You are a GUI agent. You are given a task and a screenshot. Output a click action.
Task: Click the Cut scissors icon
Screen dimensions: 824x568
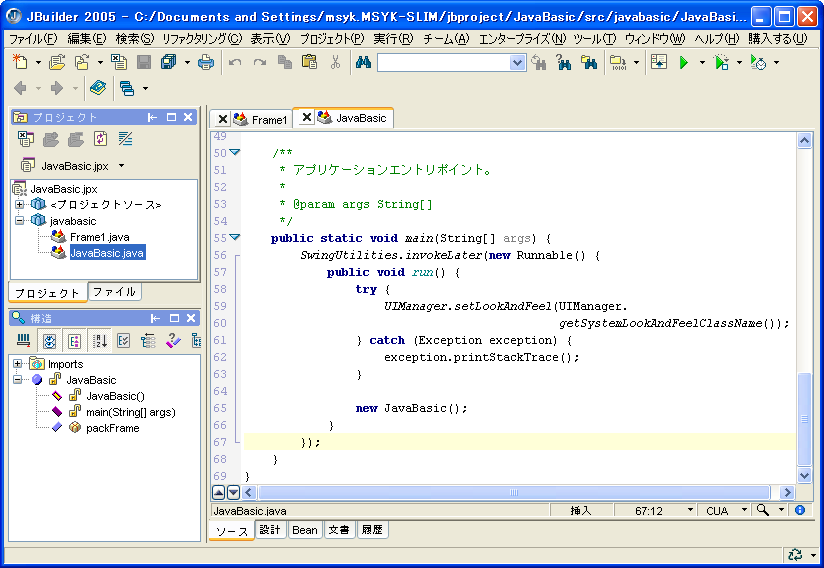[x=335, y=62]
